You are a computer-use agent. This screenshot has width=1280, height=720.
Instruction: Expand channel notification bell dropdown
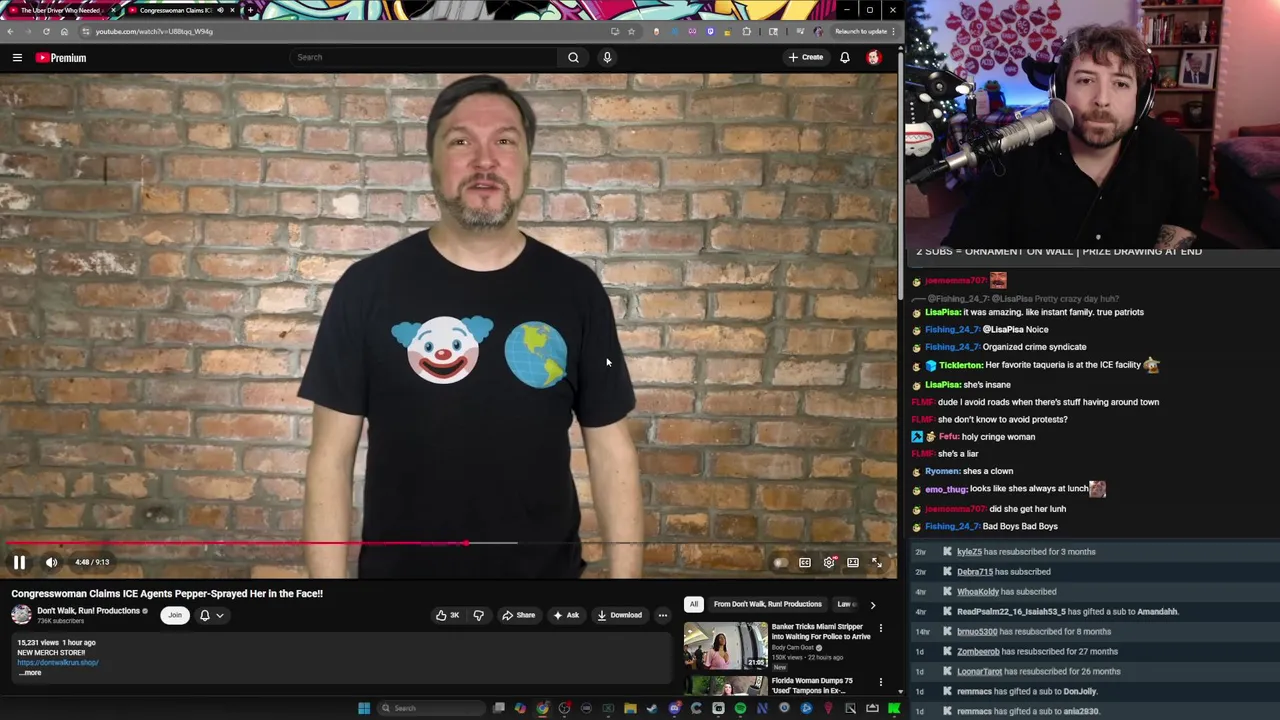(211, 615)
